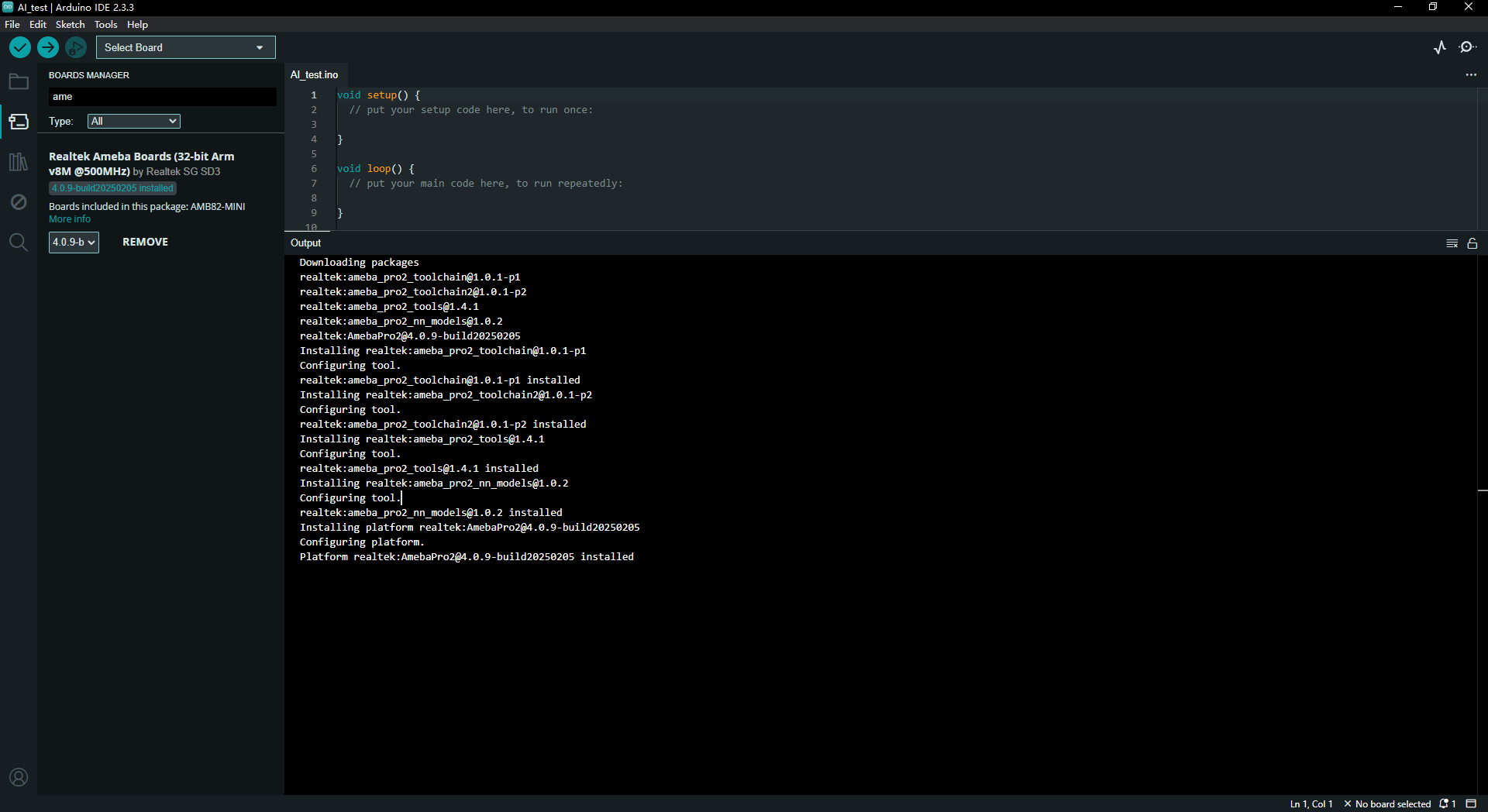This screenshot has height=812, width=1488.
Task: Click the void setup() code line
Action: (379, 95)
